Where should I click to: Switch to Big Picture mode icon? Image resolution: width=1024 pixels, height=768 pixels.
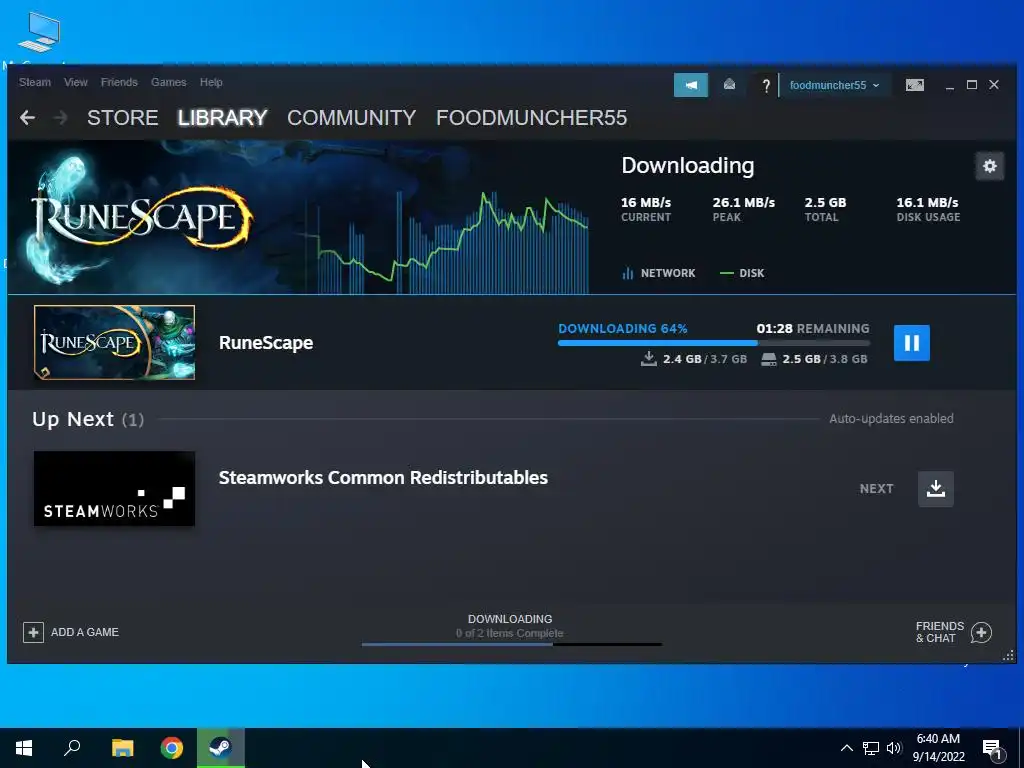pos(915,85)
